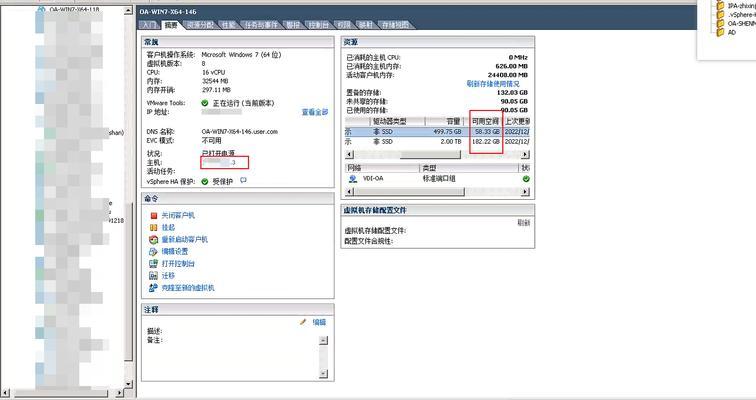Click the 网络 column header

click(382, 168)
